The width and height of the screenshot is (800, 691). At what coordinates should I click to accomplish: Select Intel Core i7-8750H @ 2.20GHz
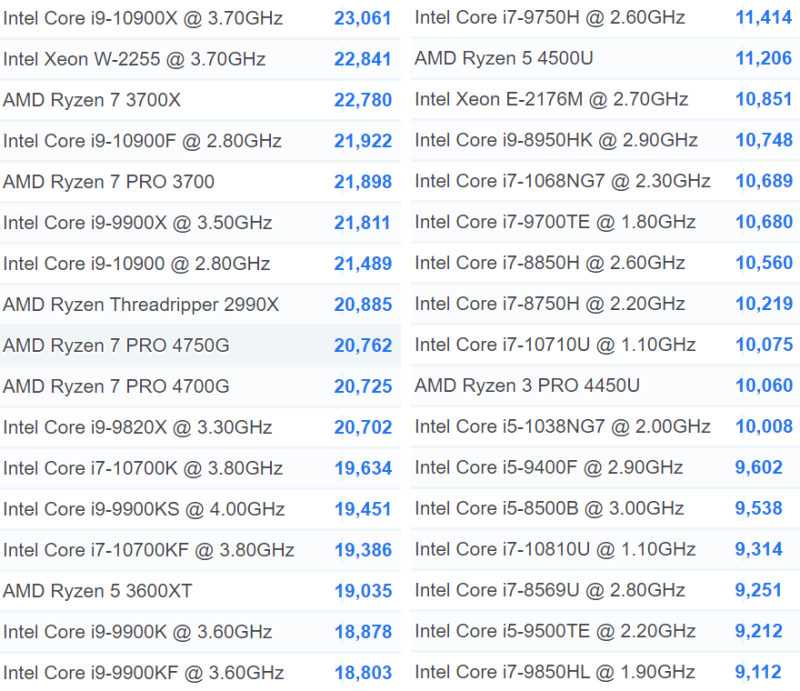coord(550,303)
